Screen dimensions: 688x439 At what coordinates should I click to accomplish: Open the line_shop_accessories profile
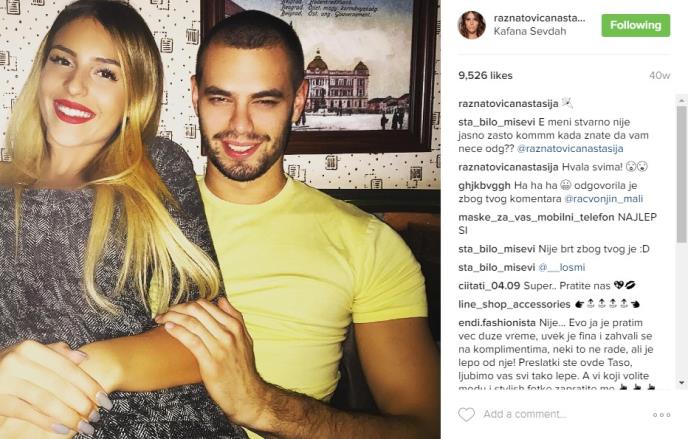point(514,304)
